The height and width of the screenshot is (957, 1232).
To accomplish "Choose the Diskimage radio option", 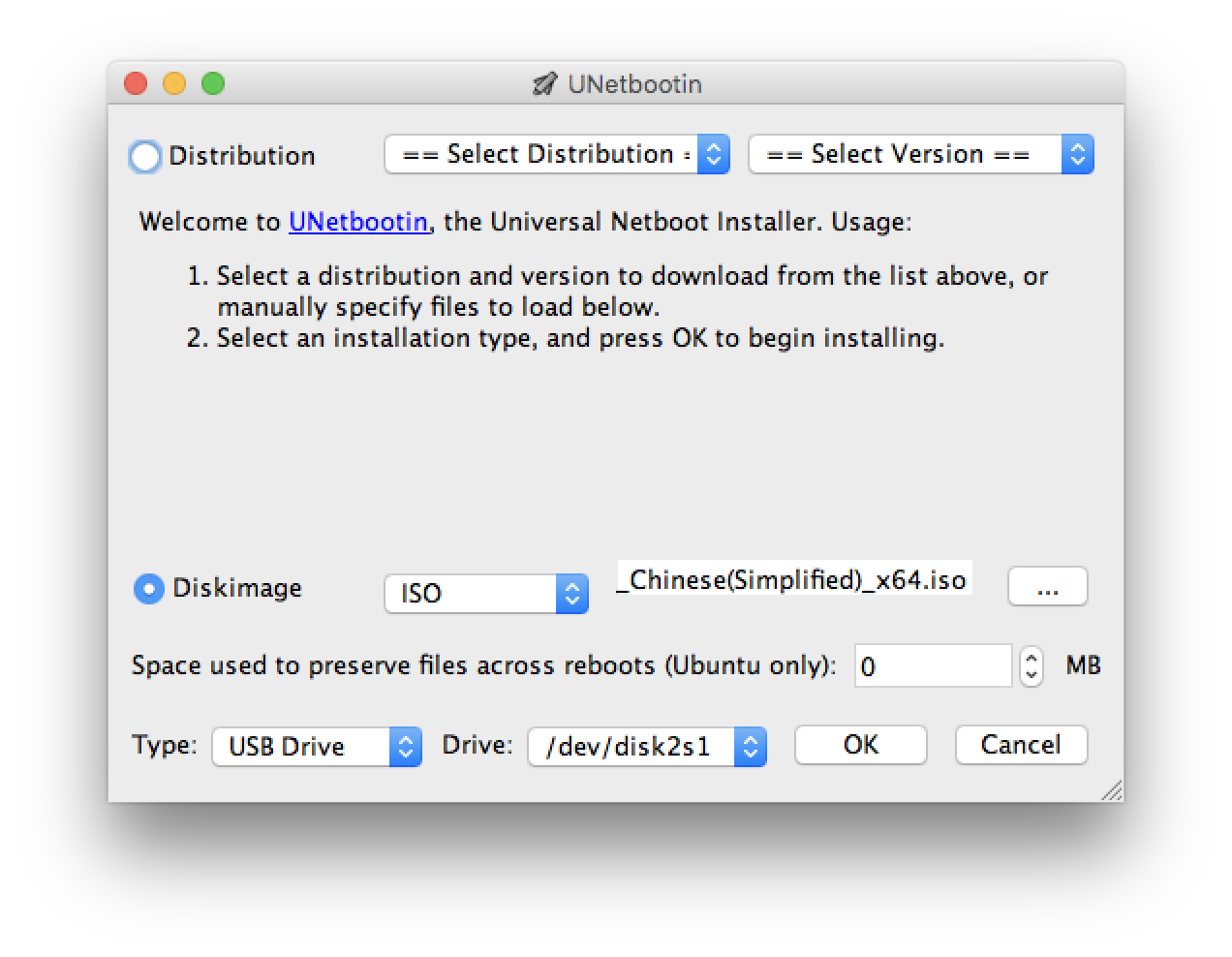I will 148,588.
